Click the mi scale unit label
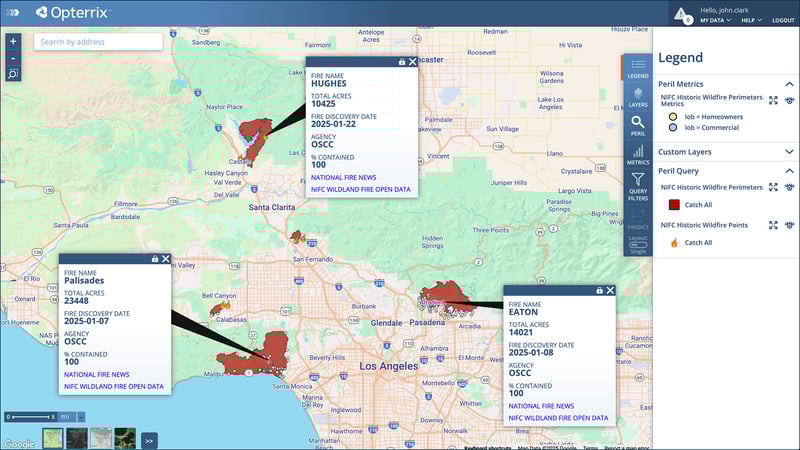800x450 pixels. 65,417
